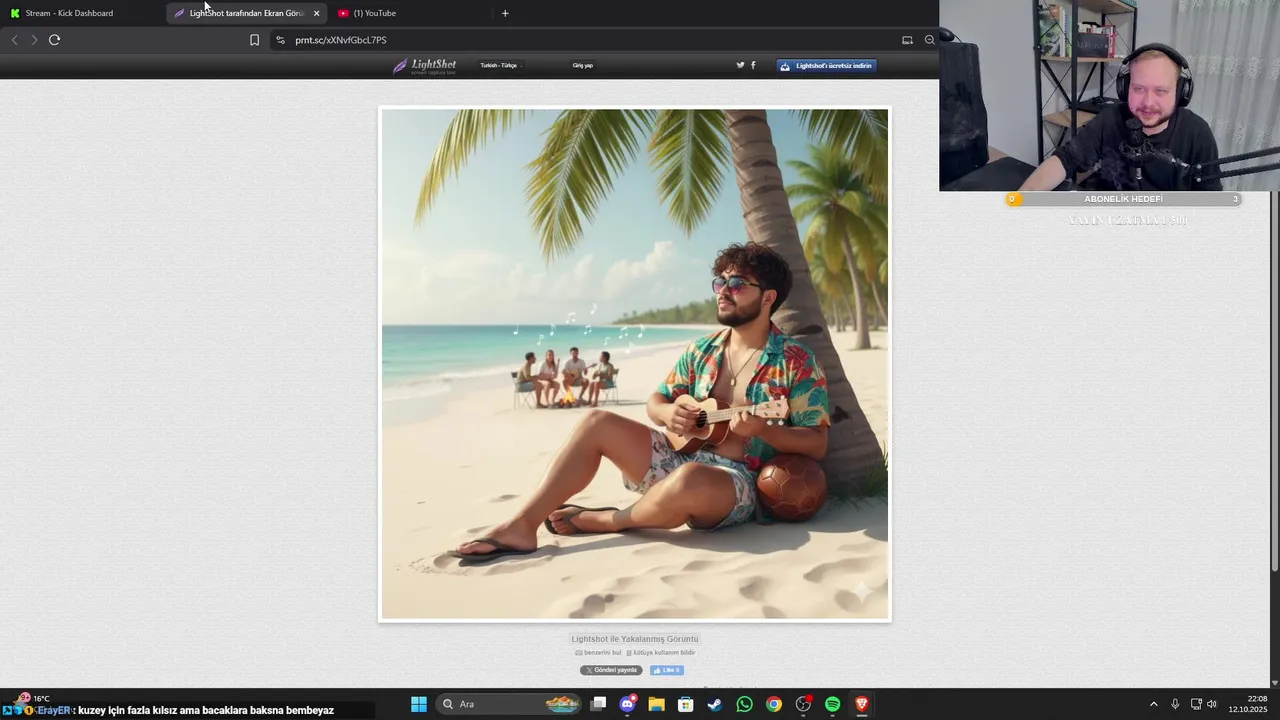1280x720 pixels.
Task: Open a new browser tab
Action: 505,13
